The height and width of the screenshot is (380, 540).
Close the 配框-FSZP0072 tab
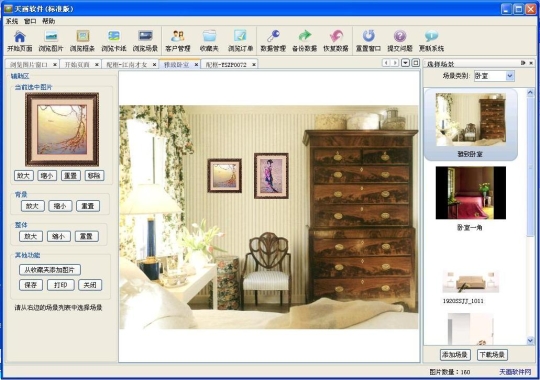pos(254,64)
